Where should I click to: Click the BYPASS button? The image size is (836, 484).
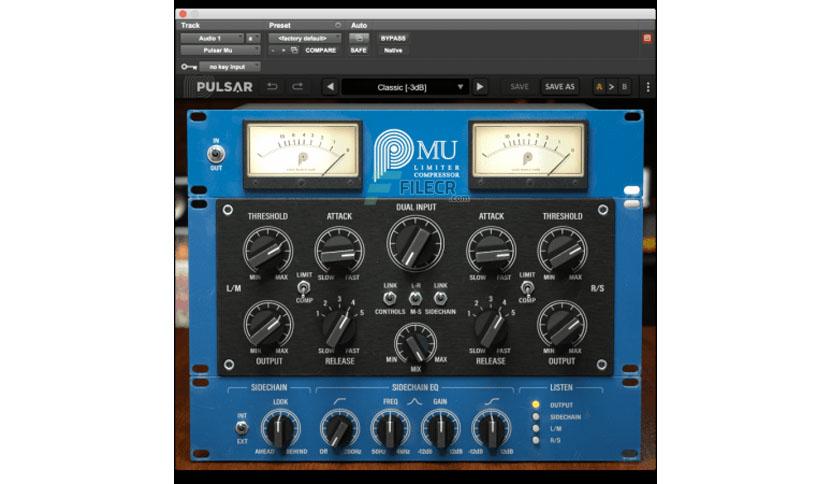(x=393, y=38)
